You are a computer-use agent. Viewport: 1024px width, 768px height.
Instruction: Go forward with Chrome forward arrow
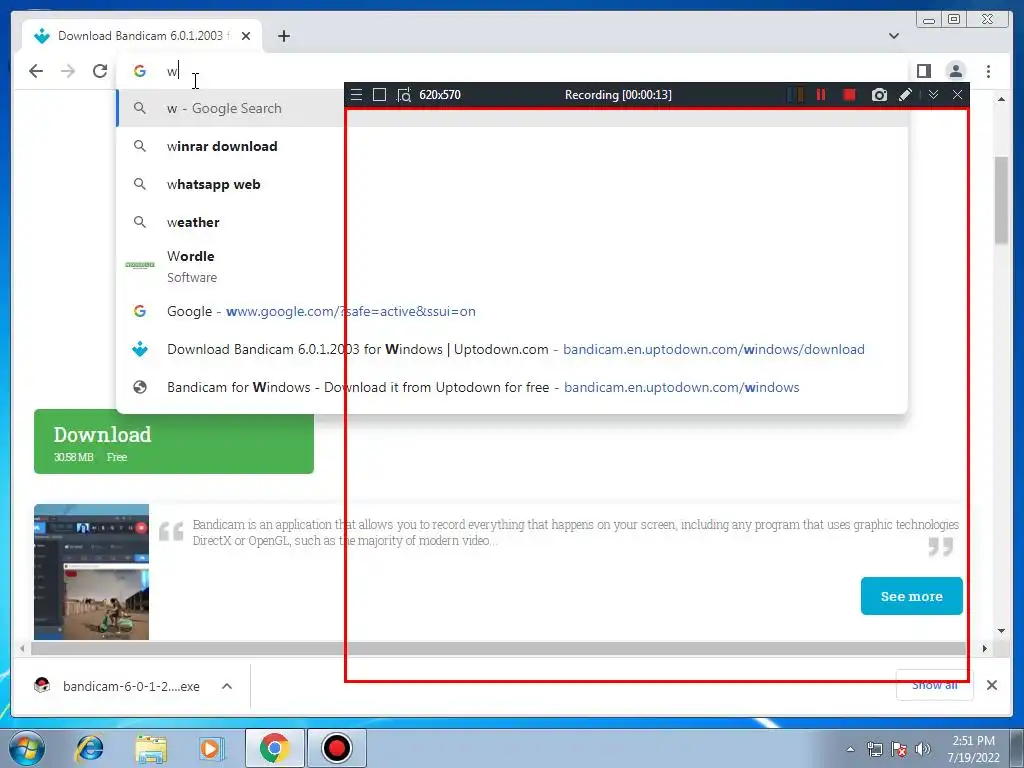(x=68, y=71)
